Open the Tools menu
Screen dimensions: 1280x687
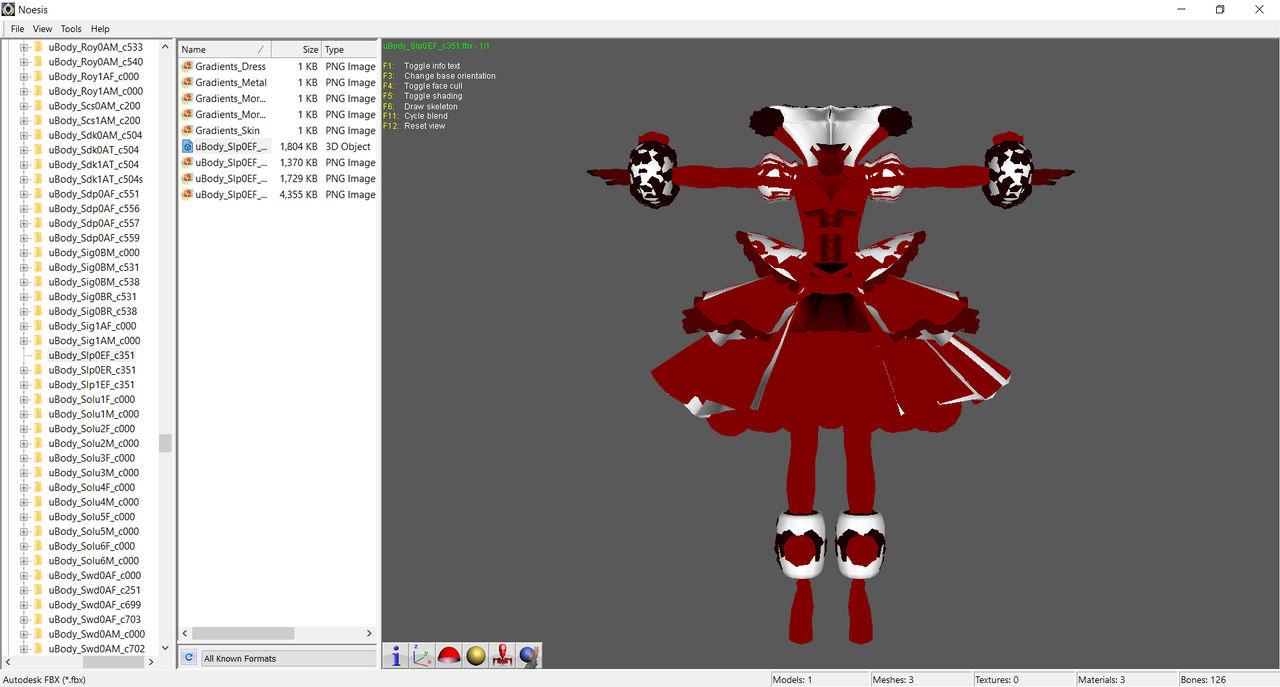point(71,29)
